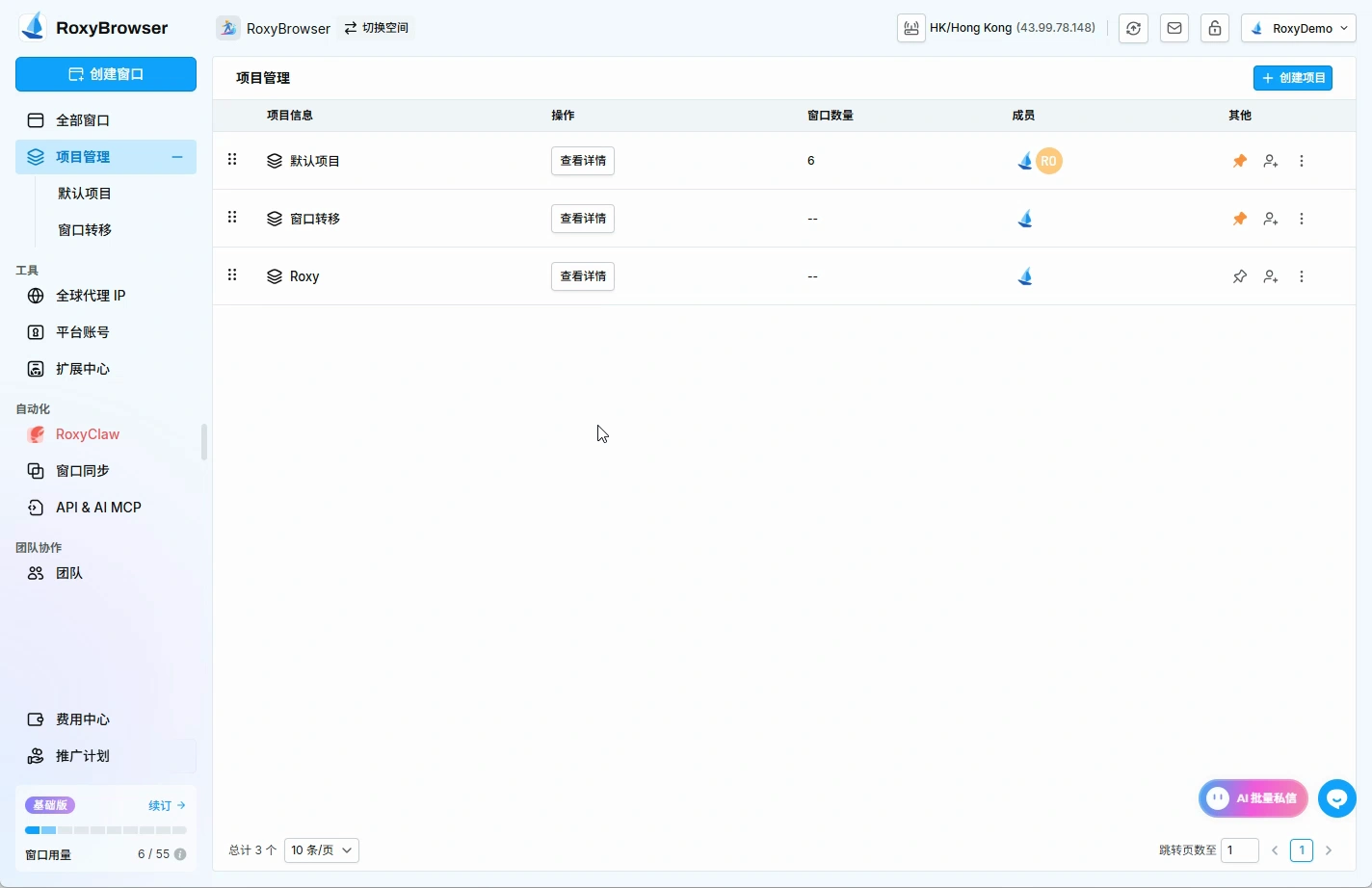Pin the Roxy project
1372x888 pixels.
pos(1240,276)
